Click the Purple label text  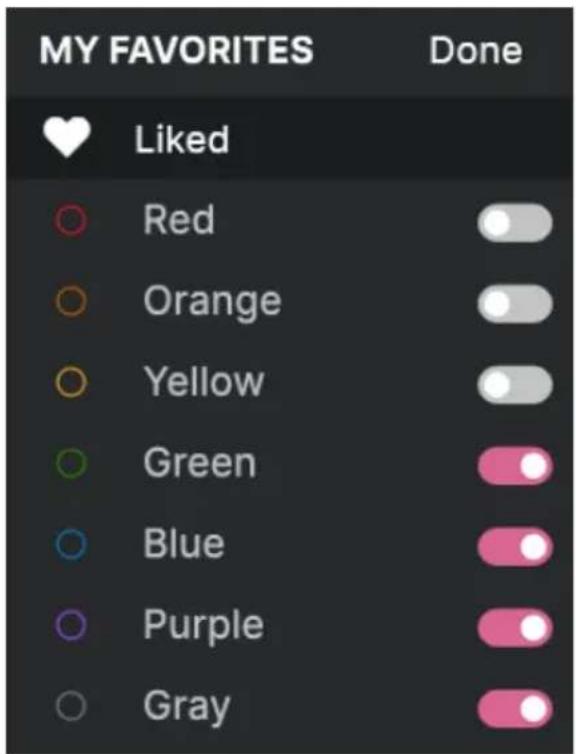[x=203, y=627]
